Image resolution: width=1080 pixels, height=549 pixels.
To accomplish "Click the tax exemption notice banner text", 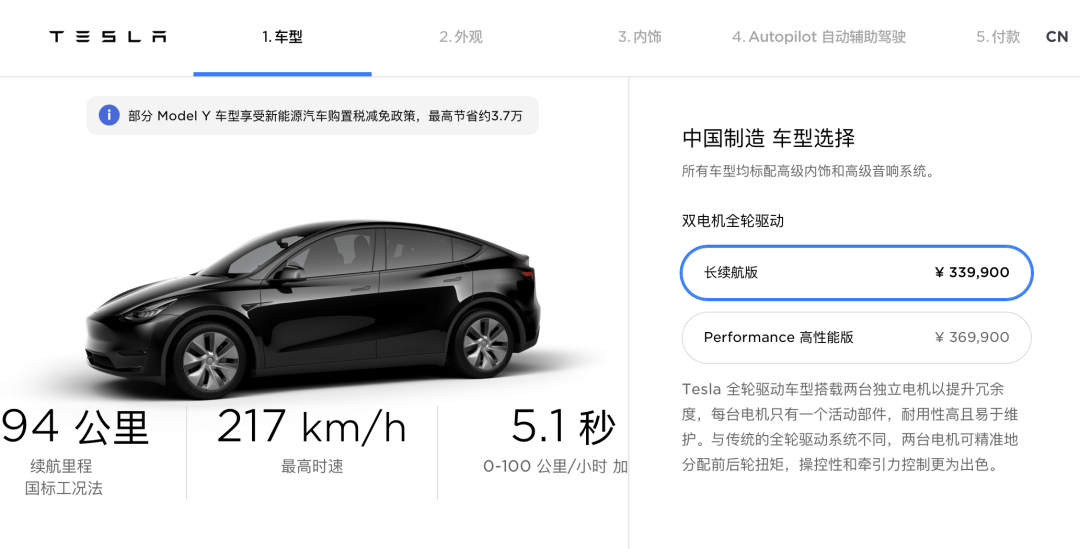I will point(325,116).
